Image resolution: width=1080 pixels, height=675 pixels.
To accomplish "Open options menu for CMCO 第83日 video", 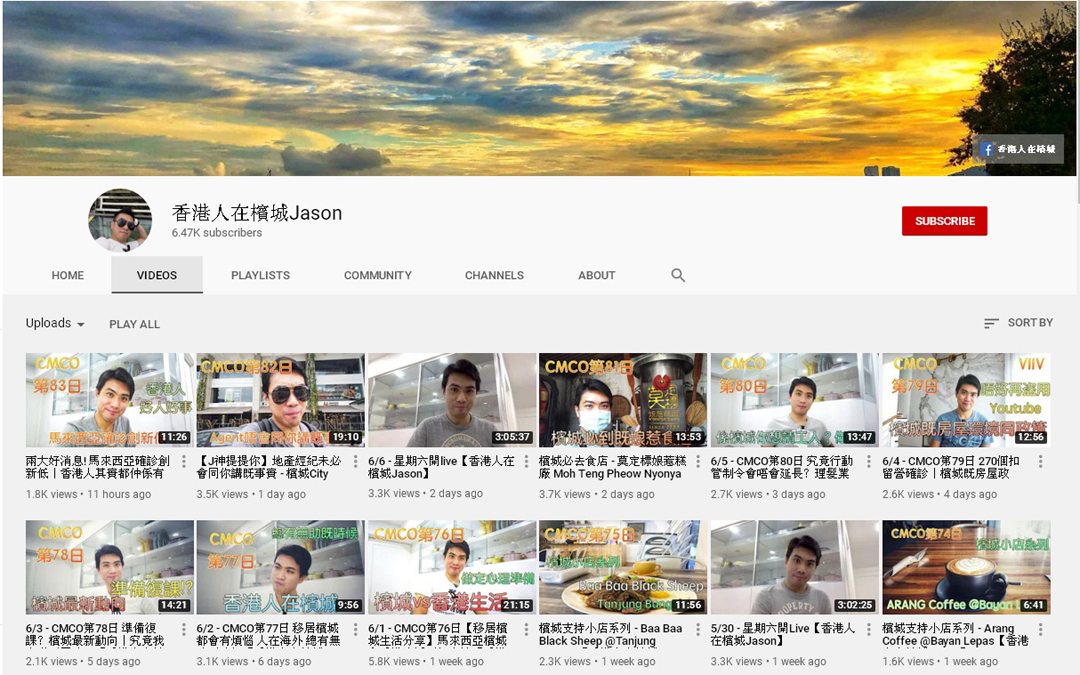I will point(184,461).
